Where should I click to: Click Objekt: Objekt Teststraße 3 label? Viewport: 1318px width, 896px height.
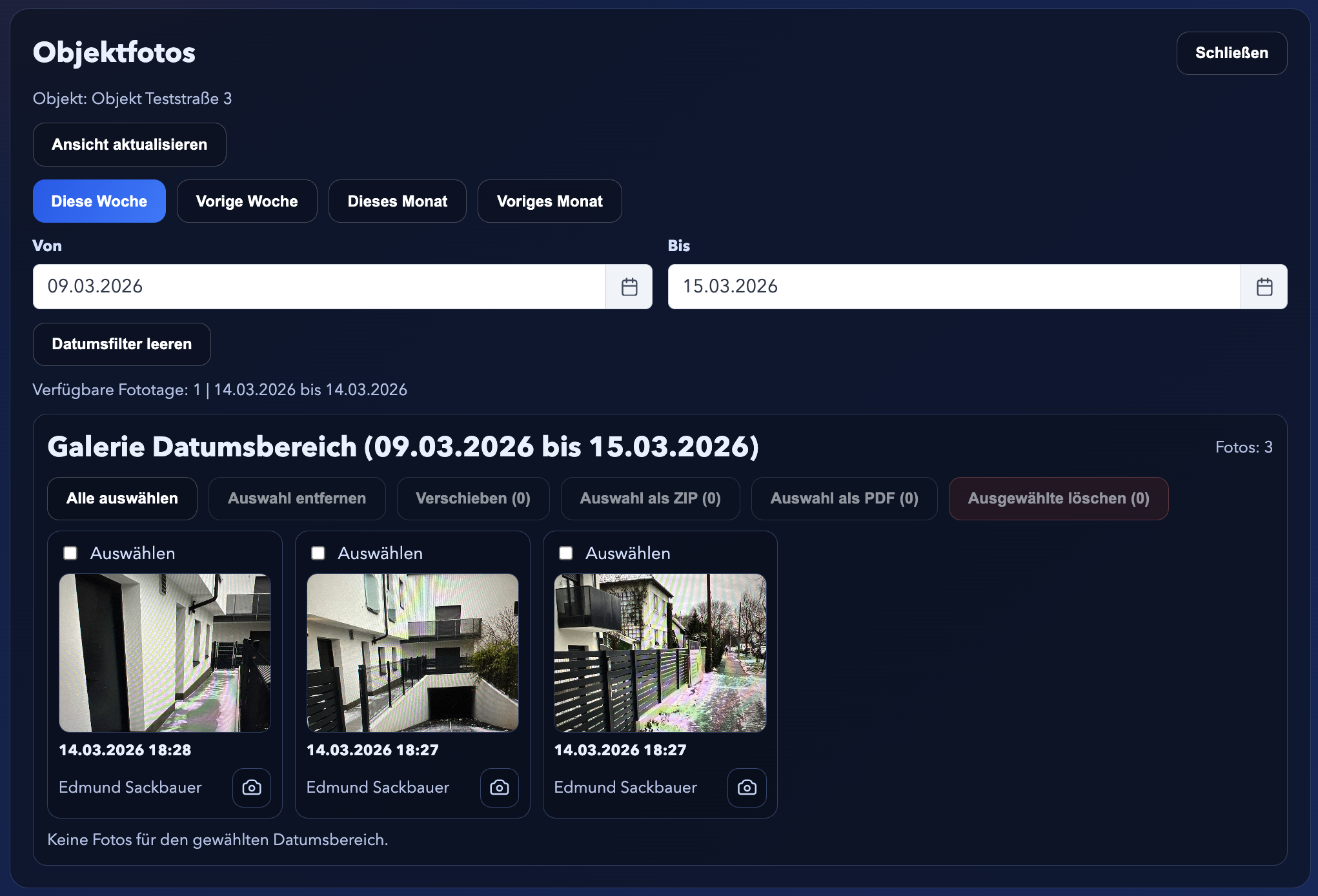click(132, 99)
